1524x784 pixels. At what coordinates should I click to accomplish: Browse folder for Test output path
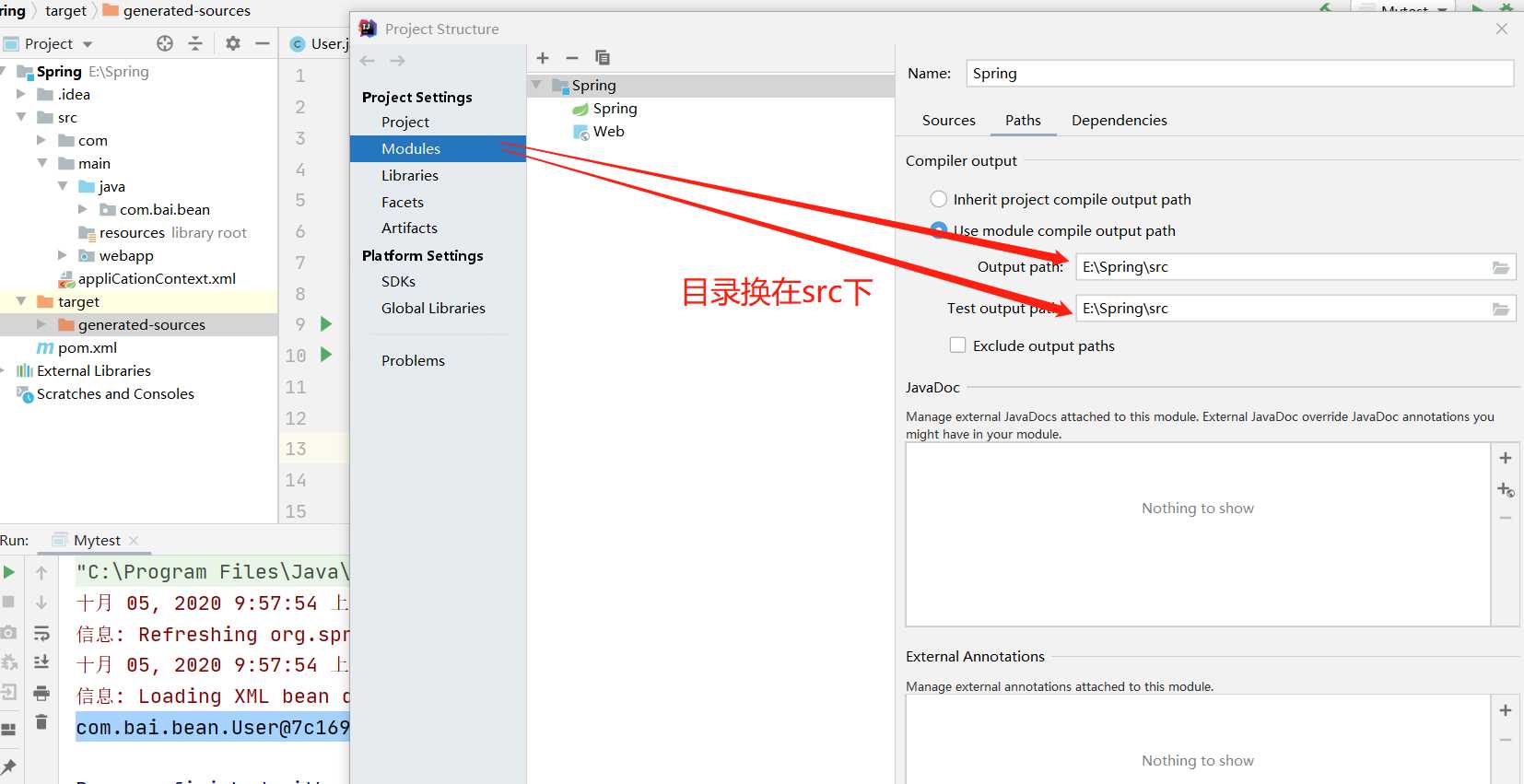[x=1501, y=309]
